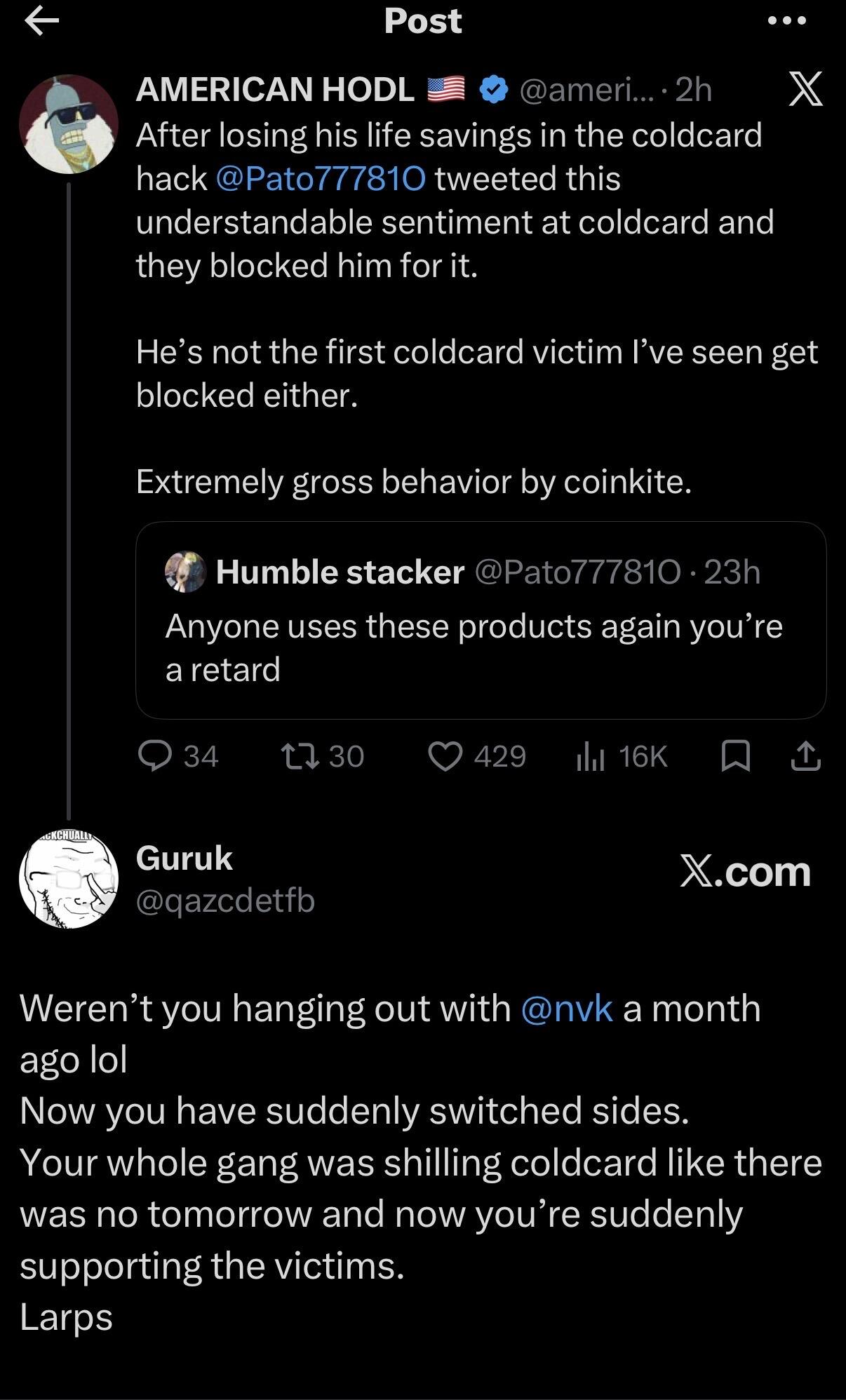Open the three-dots more options menu
Viewport: 846px width, 1400px height.
tap(788, 21)
